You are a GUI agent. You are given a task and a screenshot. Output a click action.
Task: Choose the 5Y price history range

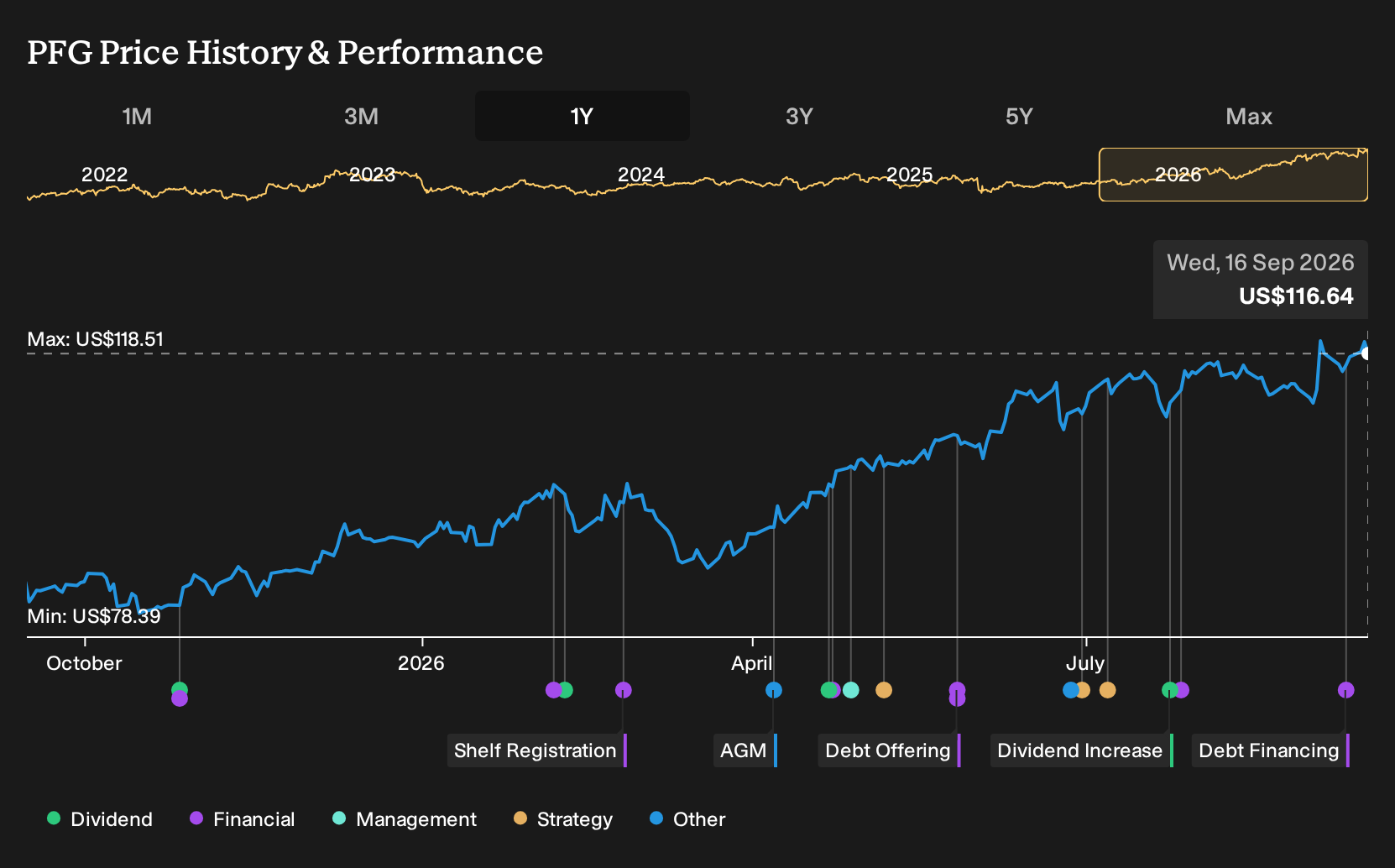1019,116
